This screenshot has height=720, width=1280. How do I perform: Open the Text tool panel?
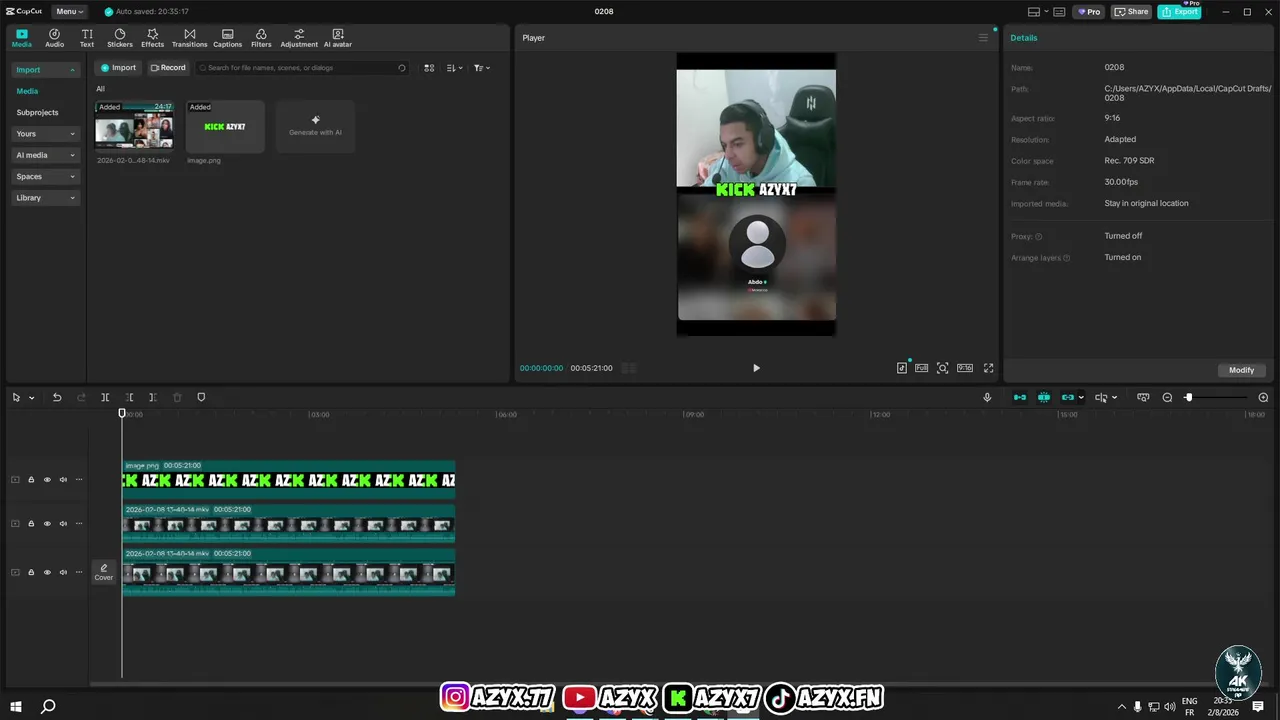(87, 38)
